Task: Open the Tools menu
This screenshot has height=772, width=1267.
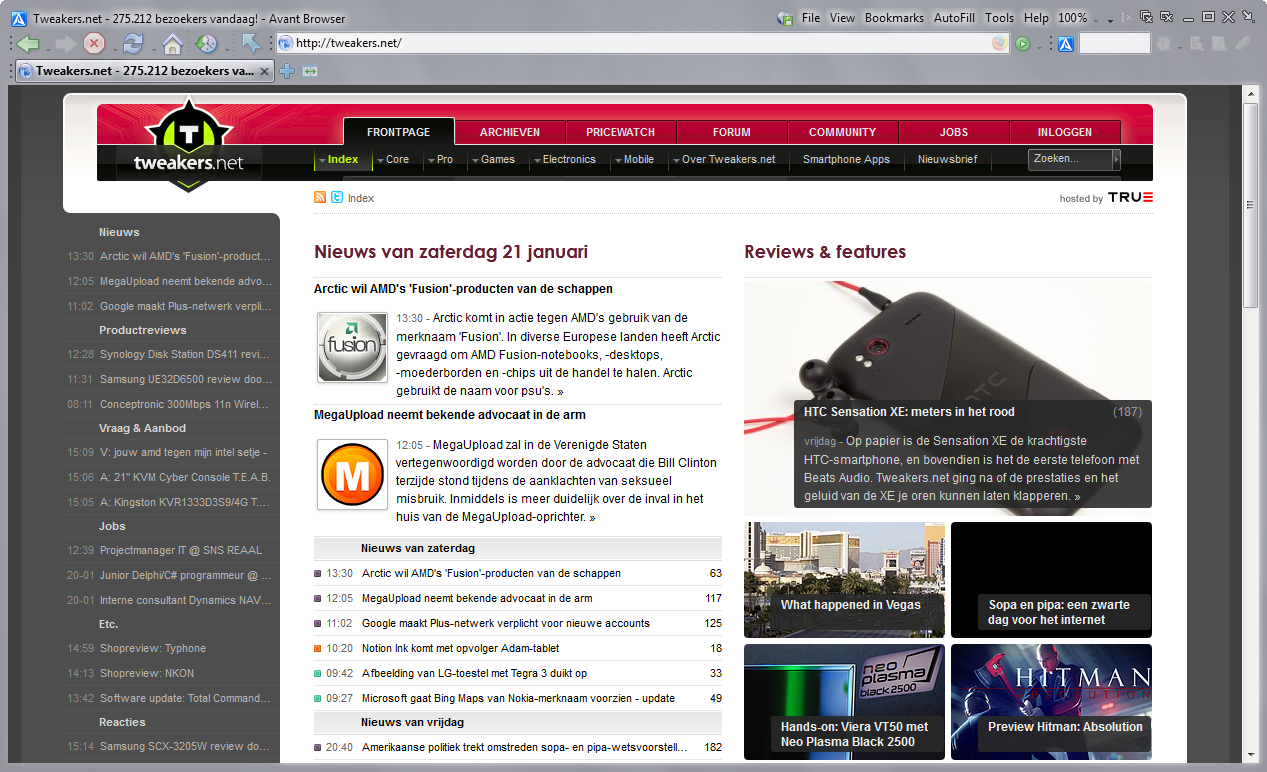Action: click(x=999, y=18)
